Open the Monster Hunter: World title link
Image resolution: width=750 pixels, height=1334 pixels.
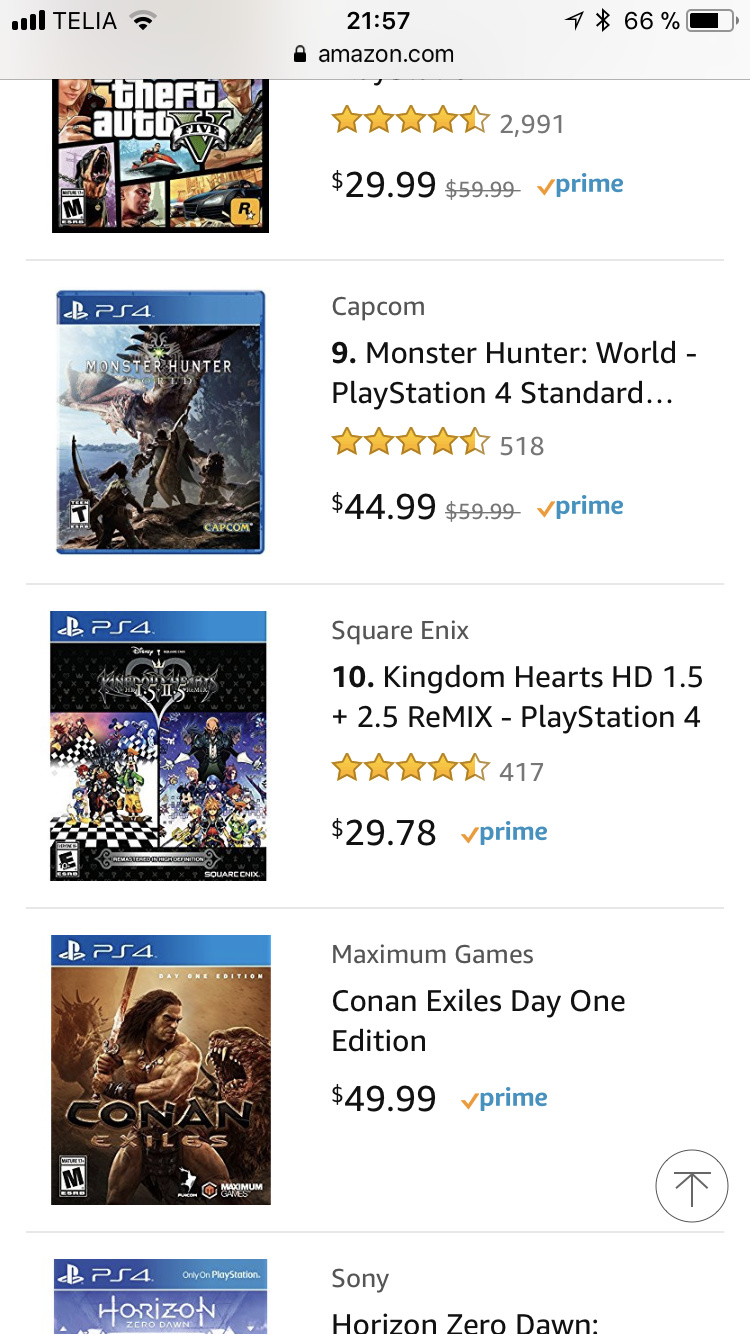point(514,373)
